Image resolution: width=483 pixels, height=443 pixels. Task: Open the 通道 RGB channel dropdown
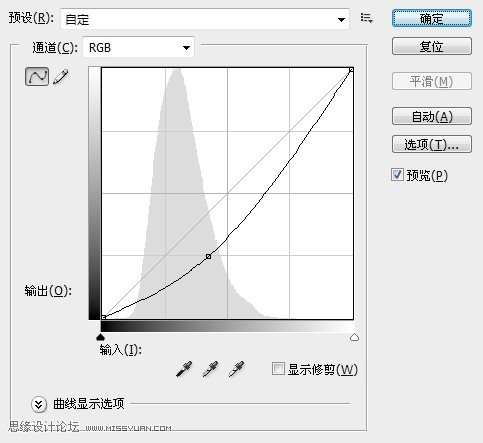pos(138,48)
